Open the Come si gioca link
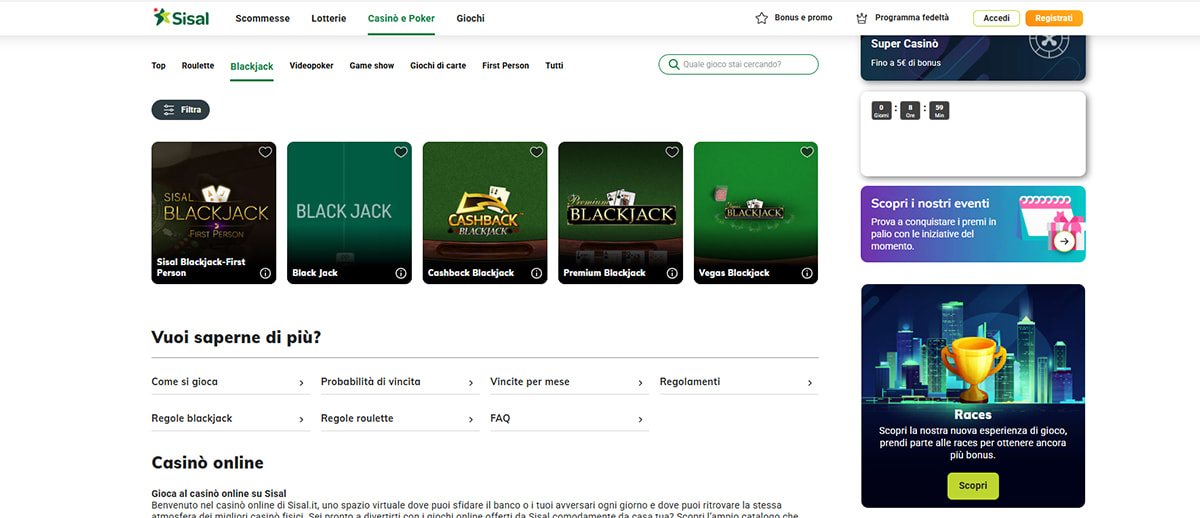Viewport: 1200px width, 518px height. coord(229,383)
